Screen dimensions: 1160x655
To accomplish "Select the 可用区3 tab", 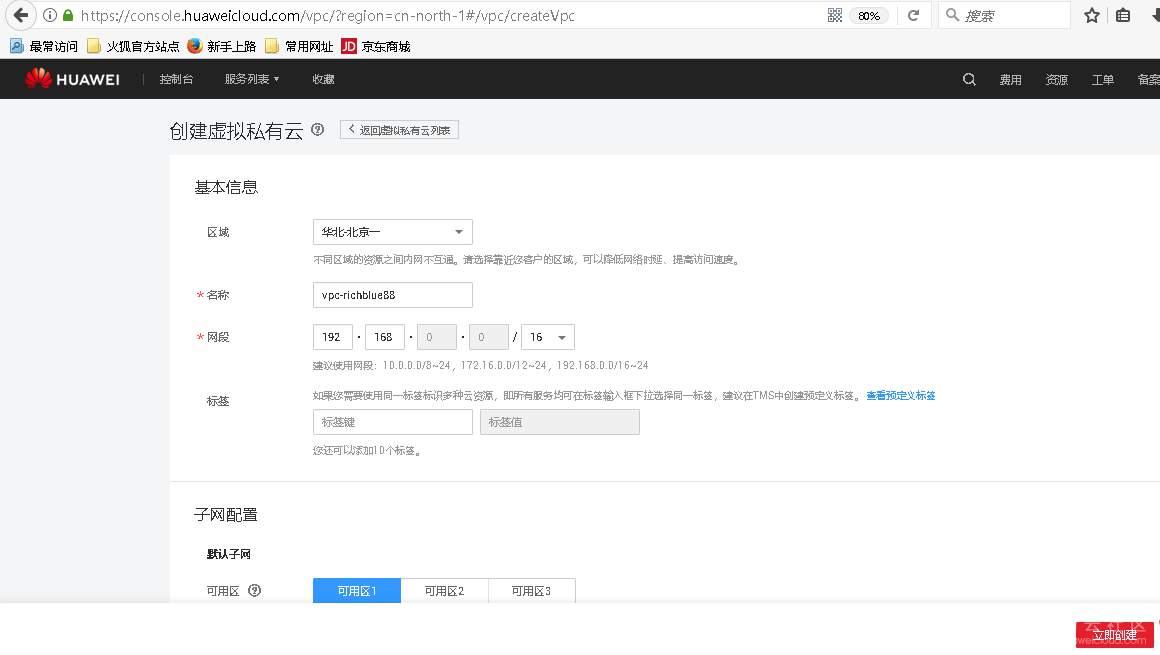I will coord(531,590).
